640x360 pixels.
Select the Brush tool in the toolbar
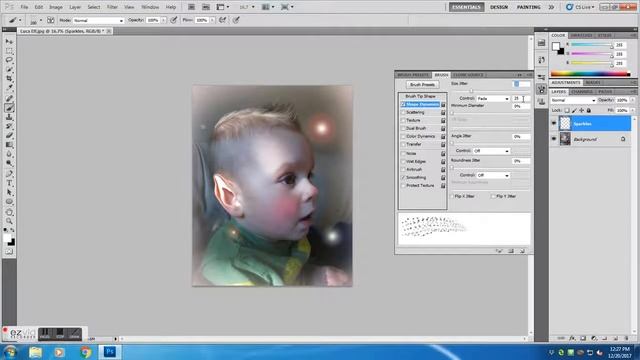9,108
